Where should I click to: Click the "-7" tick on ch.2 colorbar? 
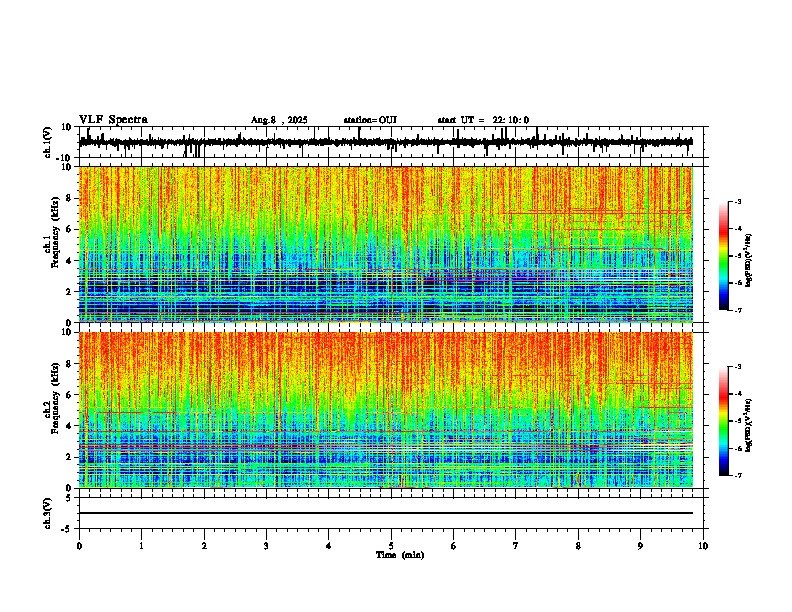[738, 475]
